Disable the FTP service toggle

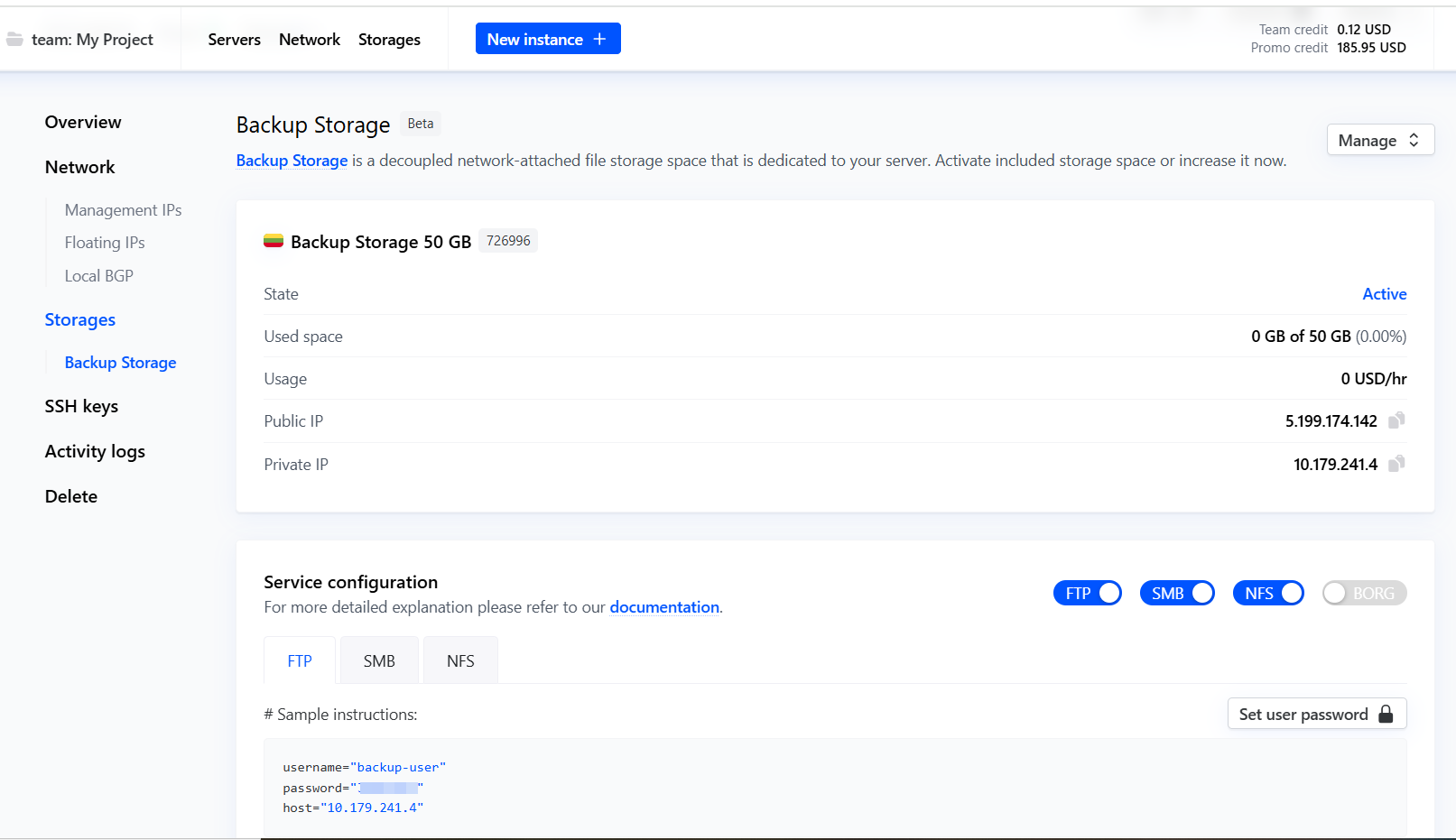click(x=1088, y=593)
